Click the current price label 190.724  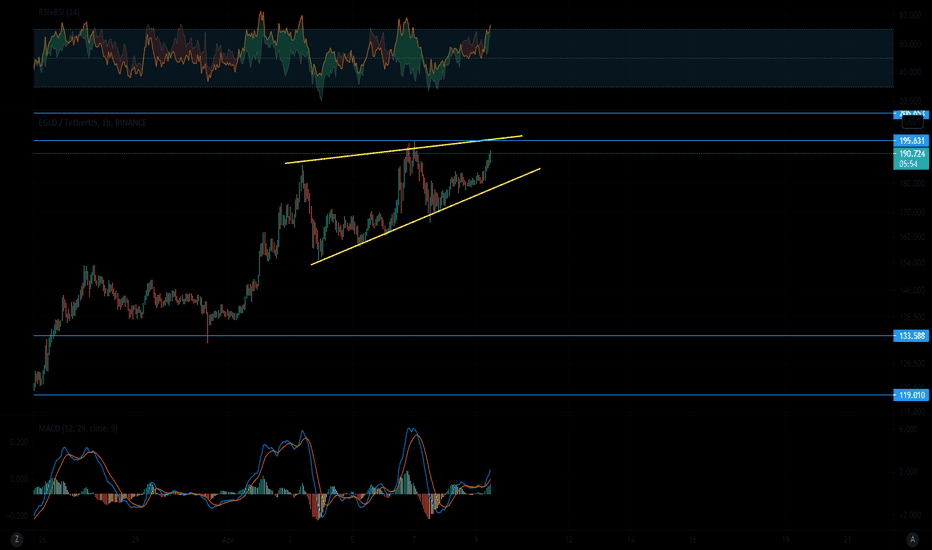(x=911, y=153)
